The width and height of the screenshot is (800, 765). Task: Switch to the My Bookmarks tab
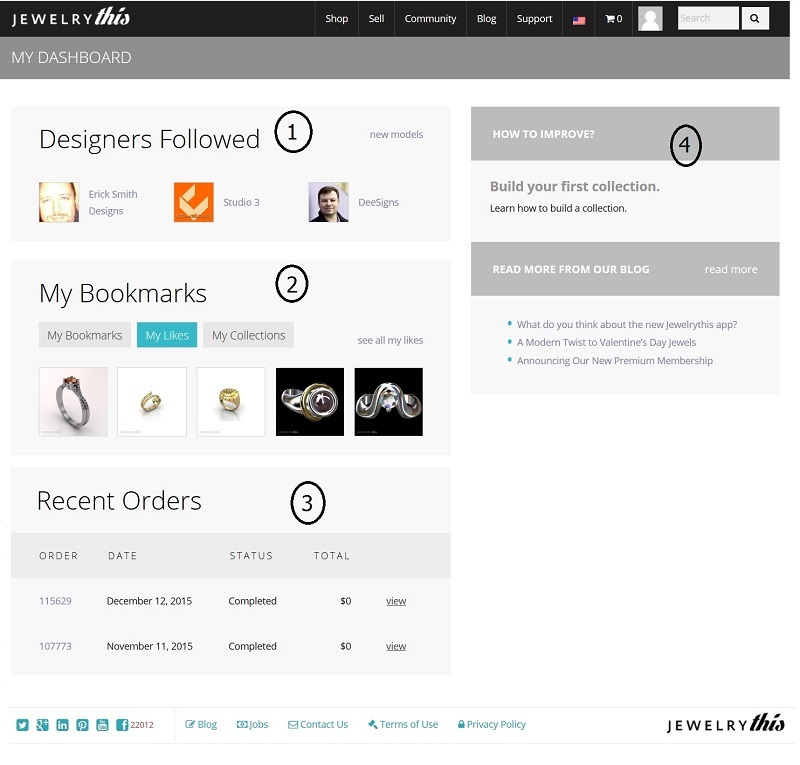coord(85,335)
